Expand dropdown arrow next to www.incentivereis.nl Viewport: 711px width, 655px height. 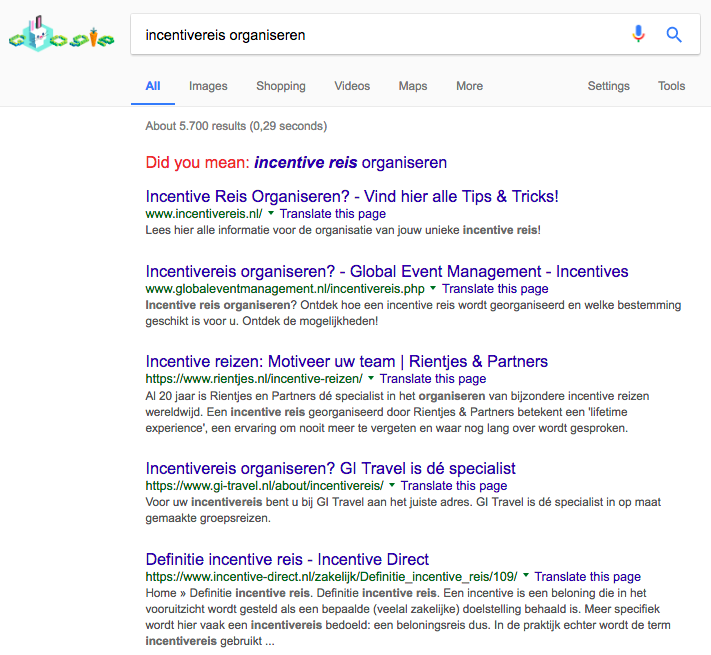click(x=271, y=213)
